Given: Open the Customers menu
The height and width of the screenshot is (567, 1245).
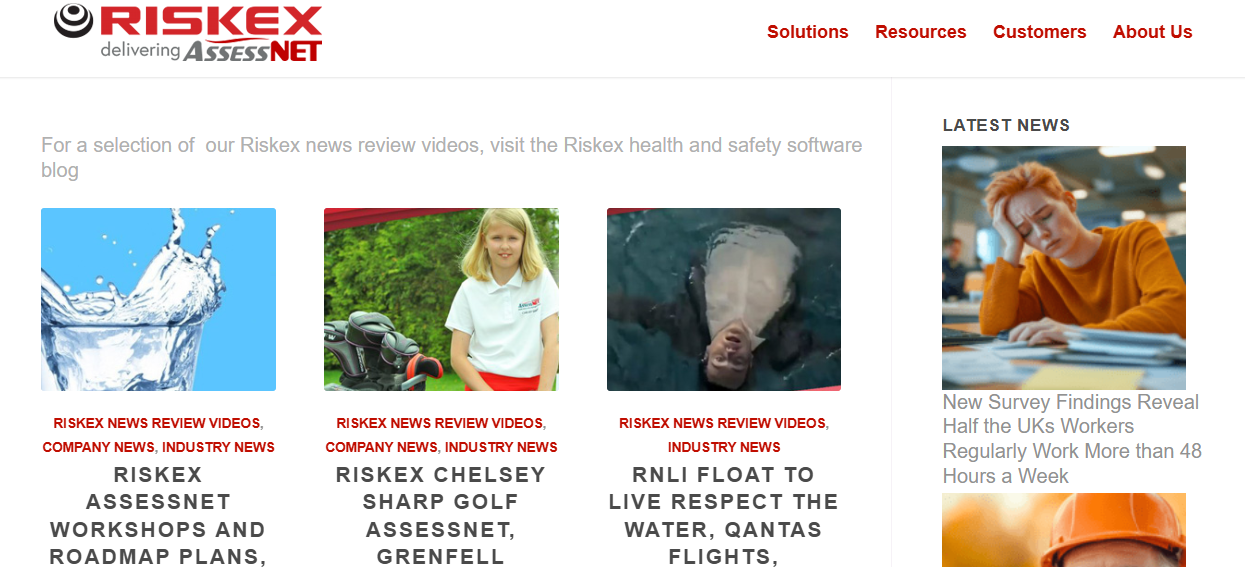Looking at the screenshot, I should [x=1039, y=32].
